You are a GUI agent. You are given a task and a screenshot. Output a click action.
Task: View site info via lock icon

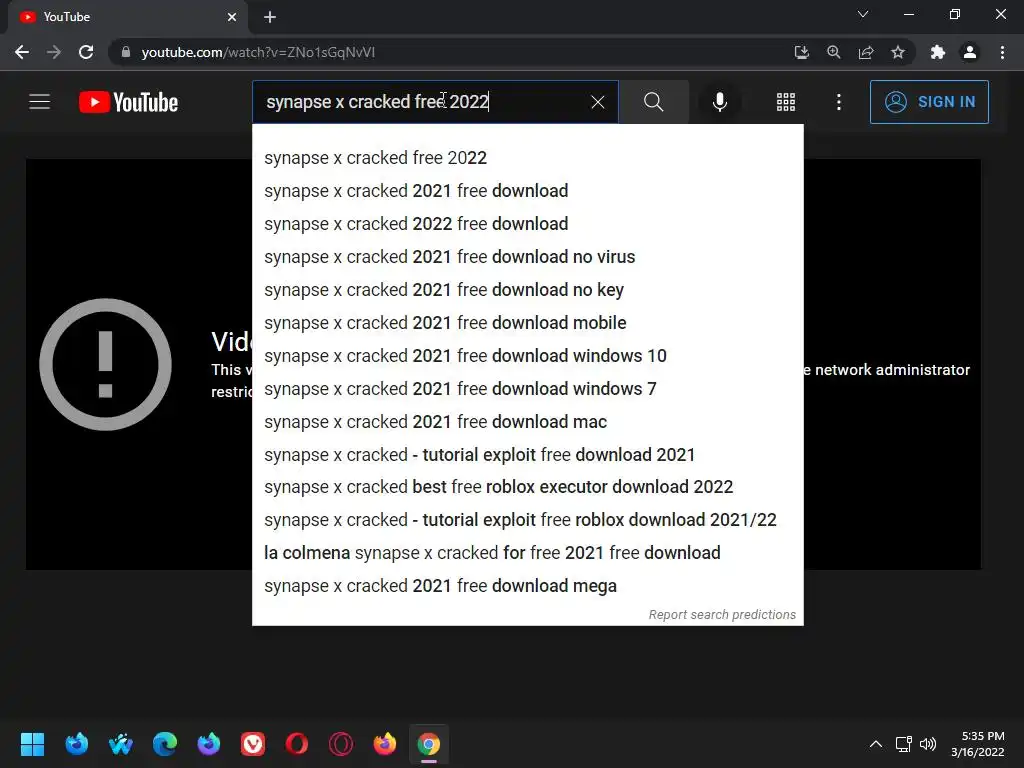[126, 52]
